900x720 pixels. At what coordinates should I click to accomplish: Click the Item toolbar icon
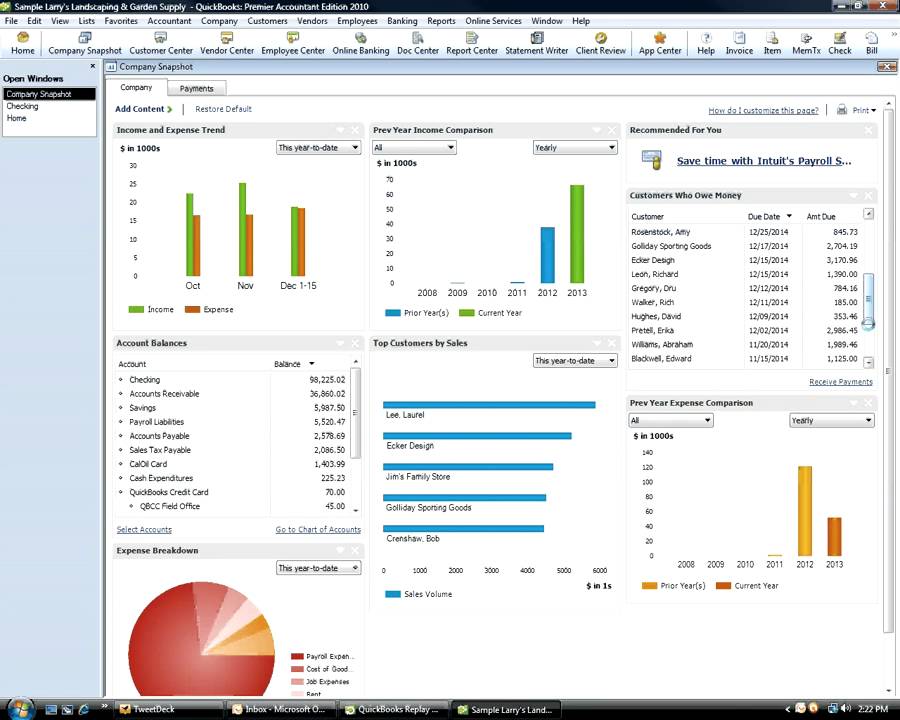(x=772, y=44)
